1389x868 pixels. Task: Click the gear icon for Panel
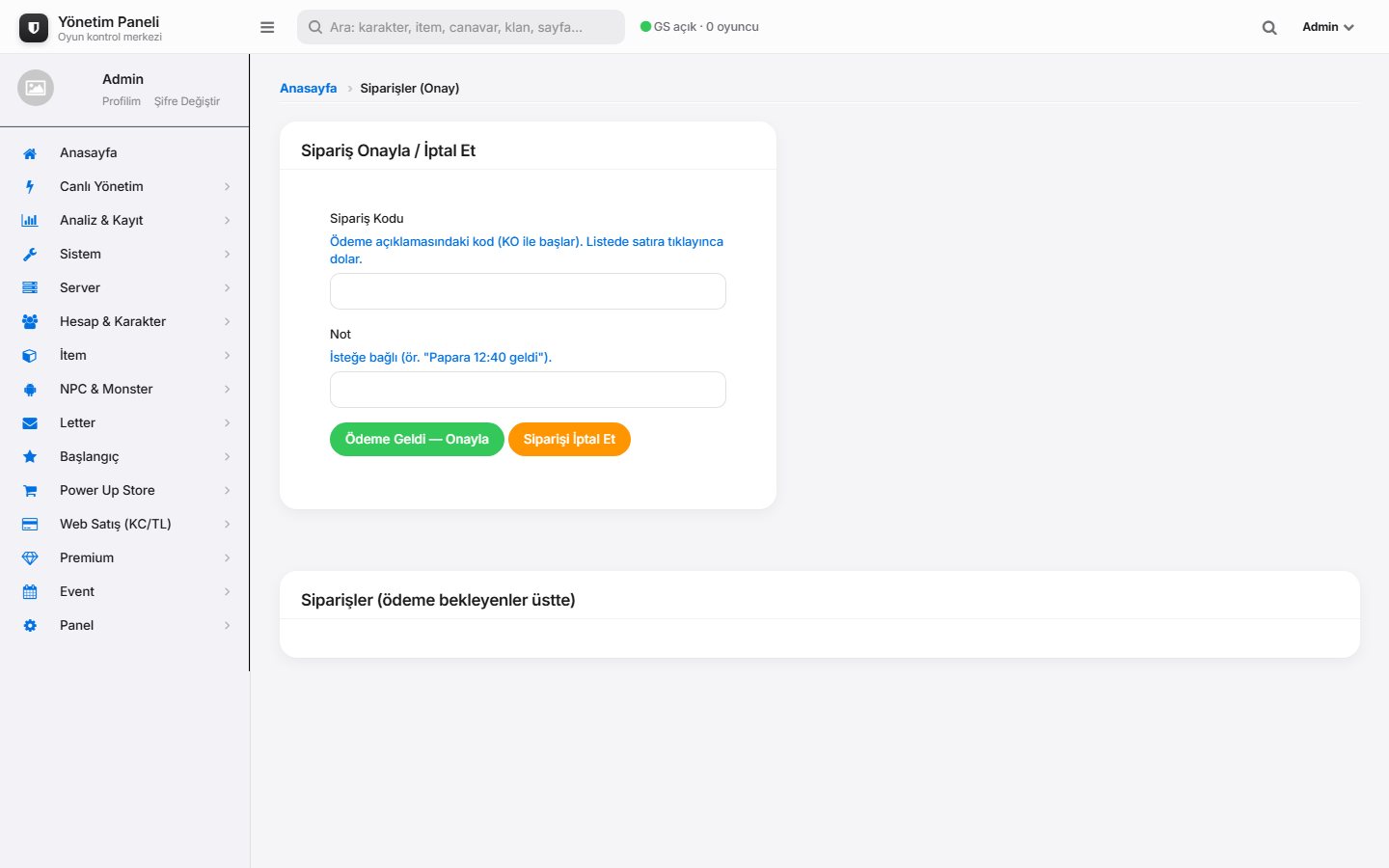(30, 626)
